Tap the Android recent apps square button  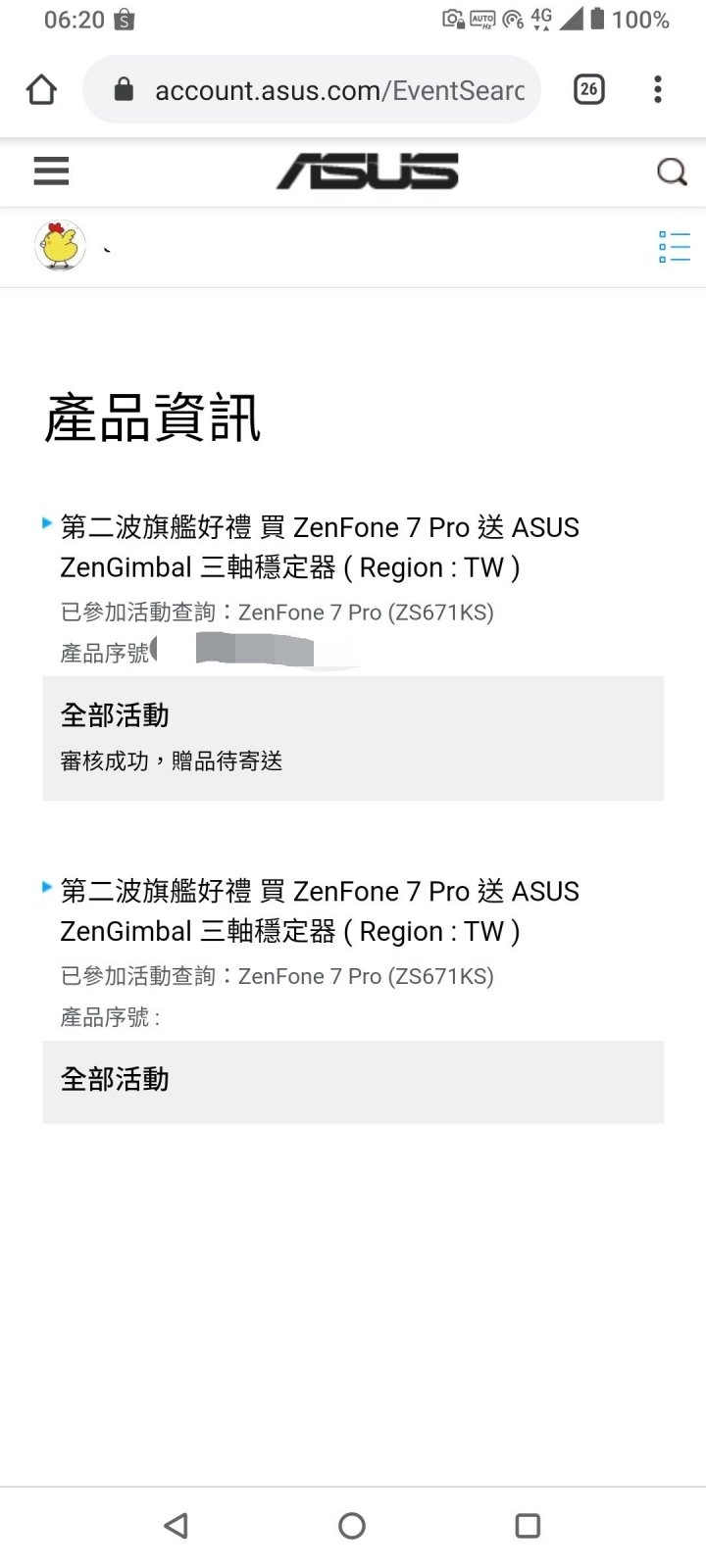[x=528, y=1525]
